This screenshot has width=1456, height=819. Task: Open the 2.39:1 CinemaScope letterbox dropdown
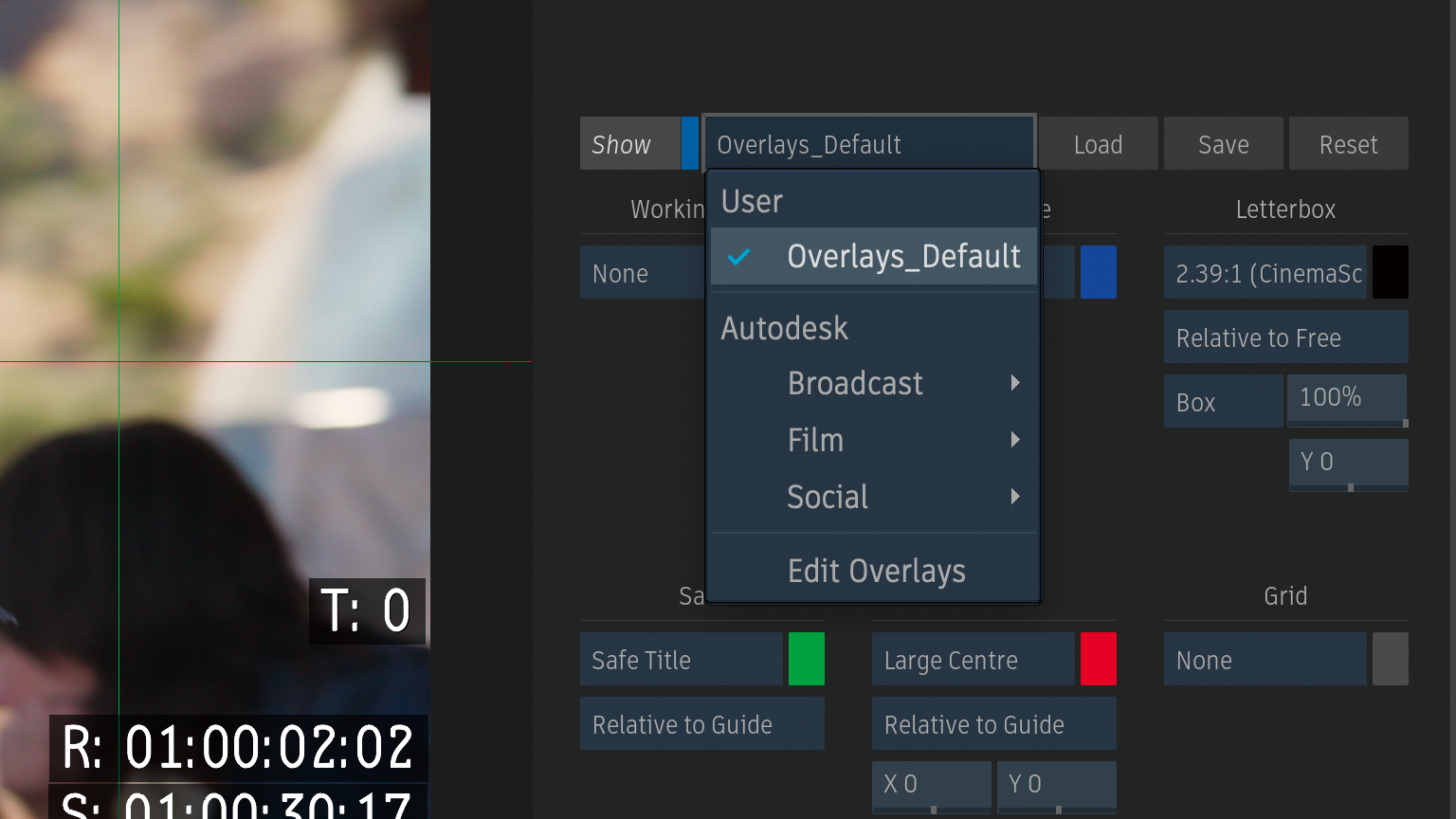[x=1265, y=273]
